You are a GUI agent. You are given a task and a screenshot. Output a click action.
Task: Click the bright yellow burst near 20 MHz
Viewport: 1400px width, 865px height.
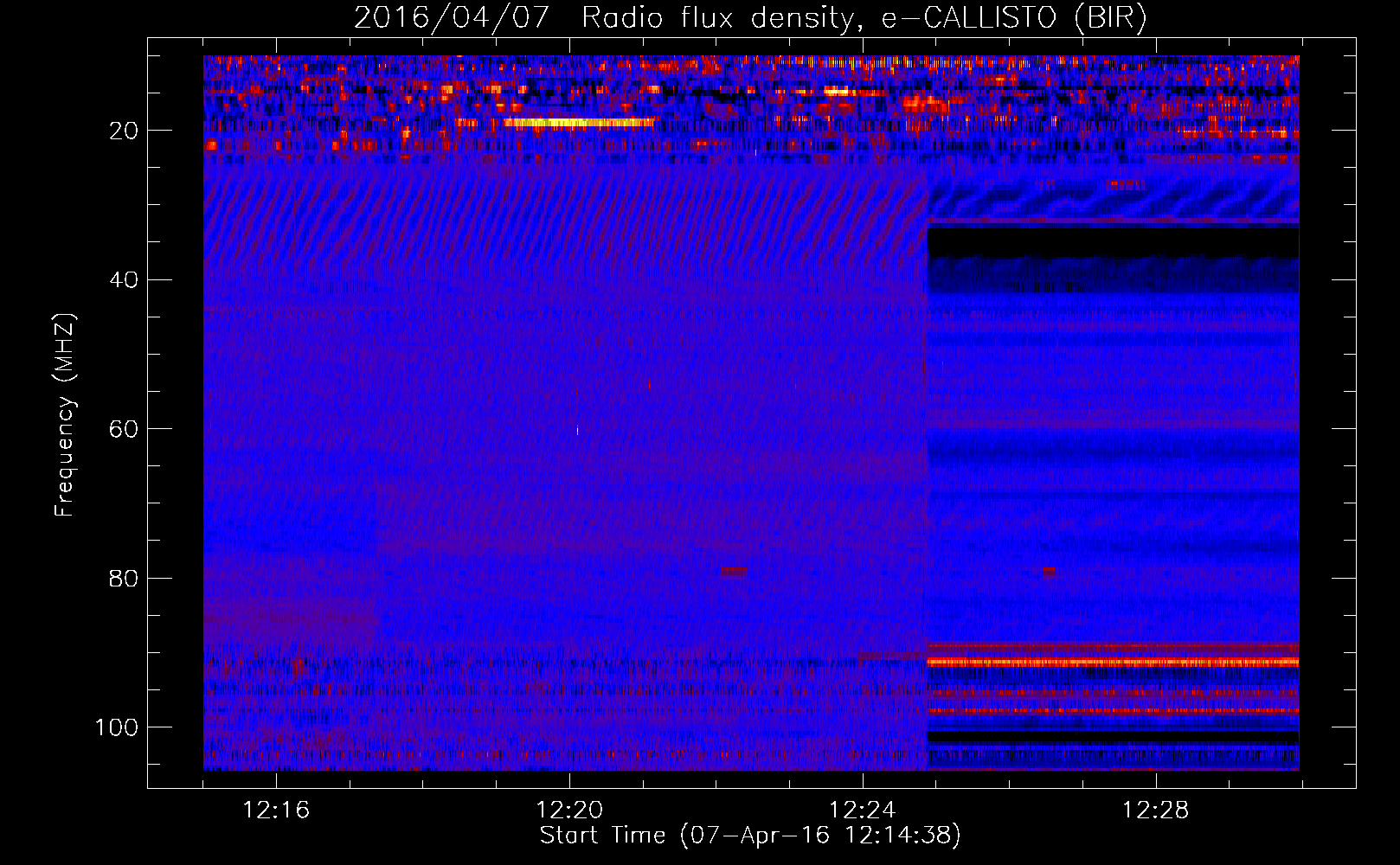coord(578,123)
